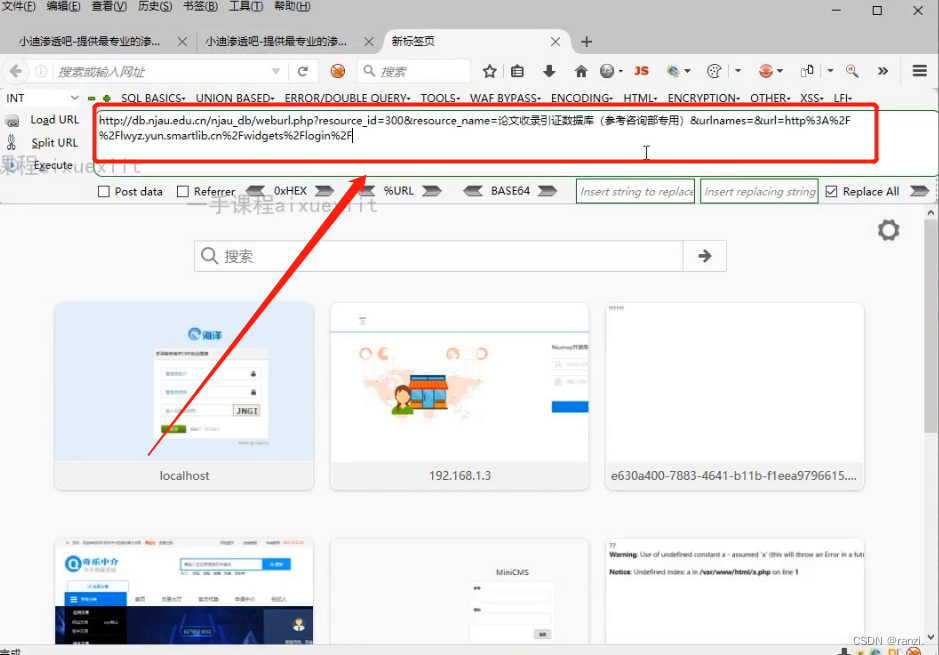Open the 帮助(H) menu

pos(292,6)
